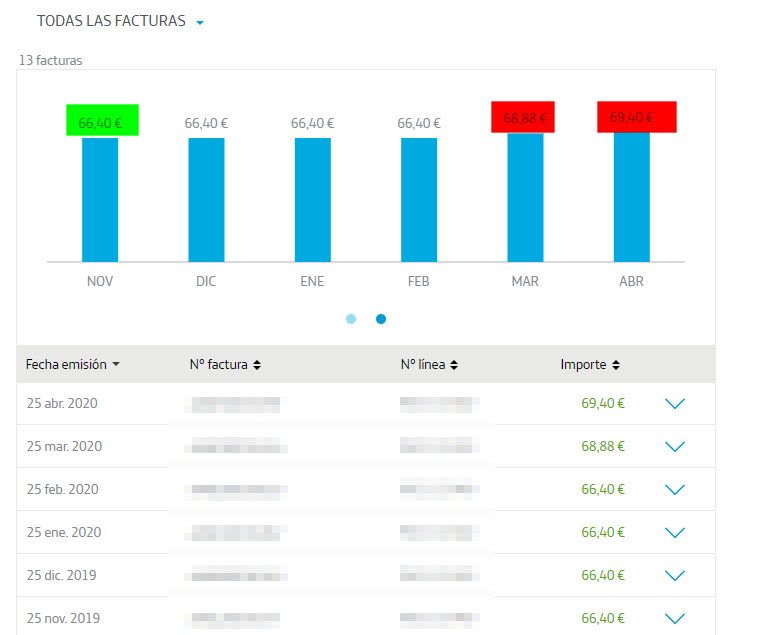Click the 68,88 € amount in table

[x=602, y=447]
